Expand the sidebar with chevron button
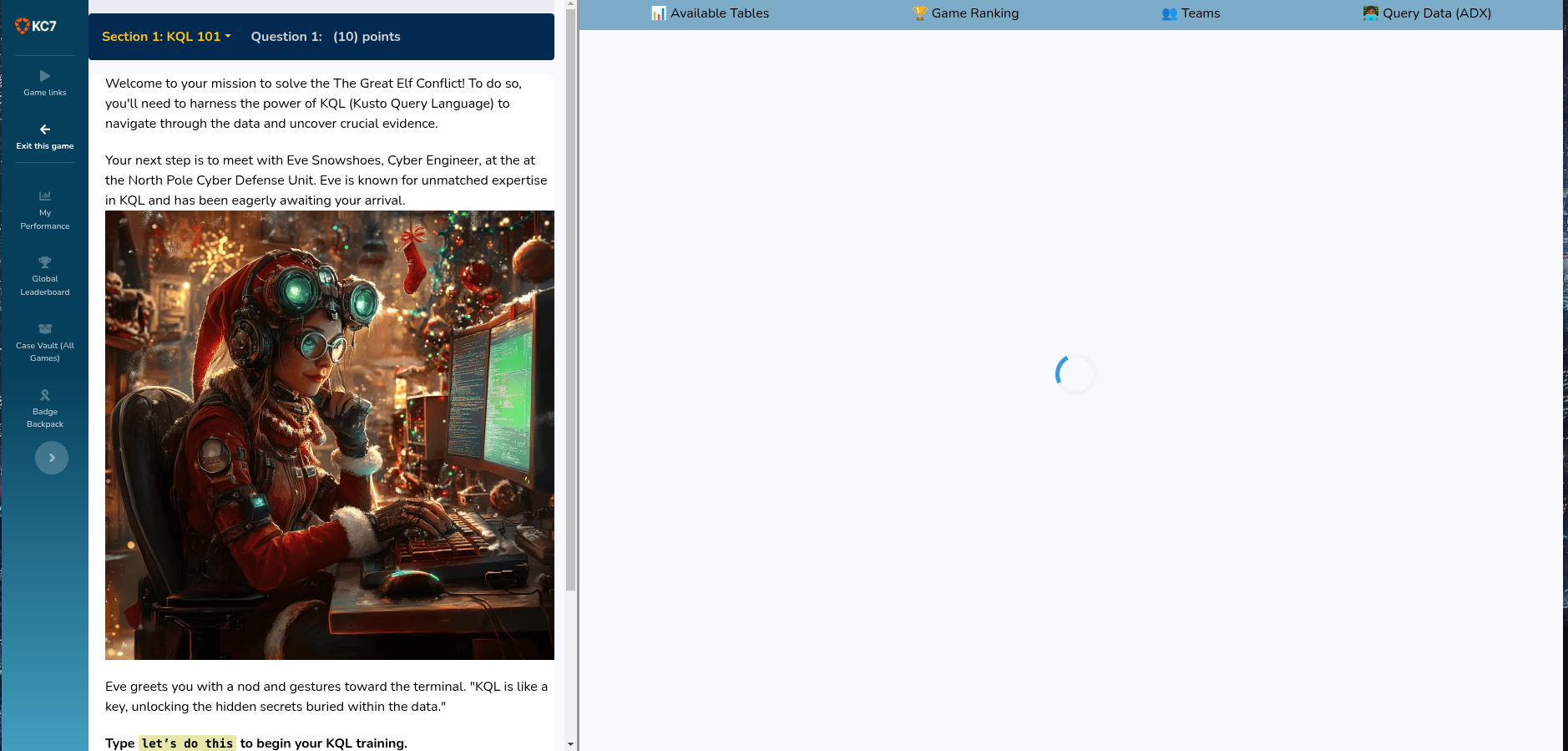This screenshot has height=751, width=1568. point(52,458)
